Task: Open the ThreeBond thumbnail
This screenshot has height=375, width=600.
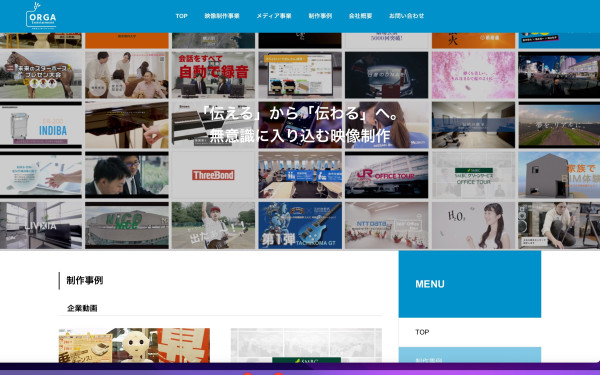Action: click(x=213, y=175)
